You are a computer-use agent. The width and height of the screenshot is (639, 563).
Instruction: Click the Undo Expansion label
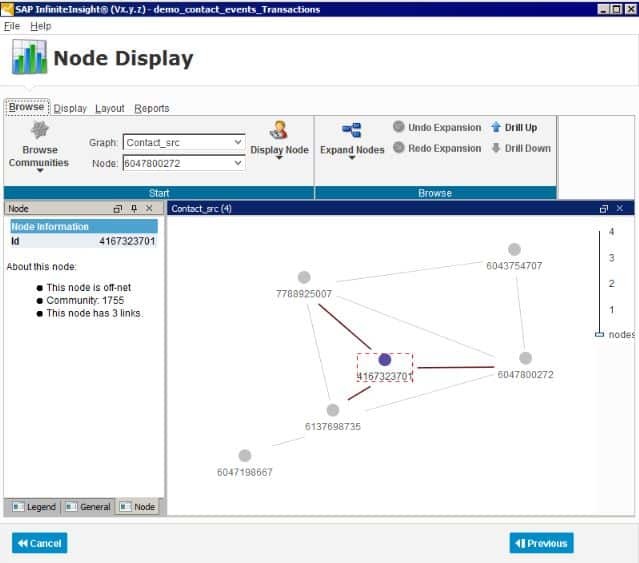click(445, 128)
